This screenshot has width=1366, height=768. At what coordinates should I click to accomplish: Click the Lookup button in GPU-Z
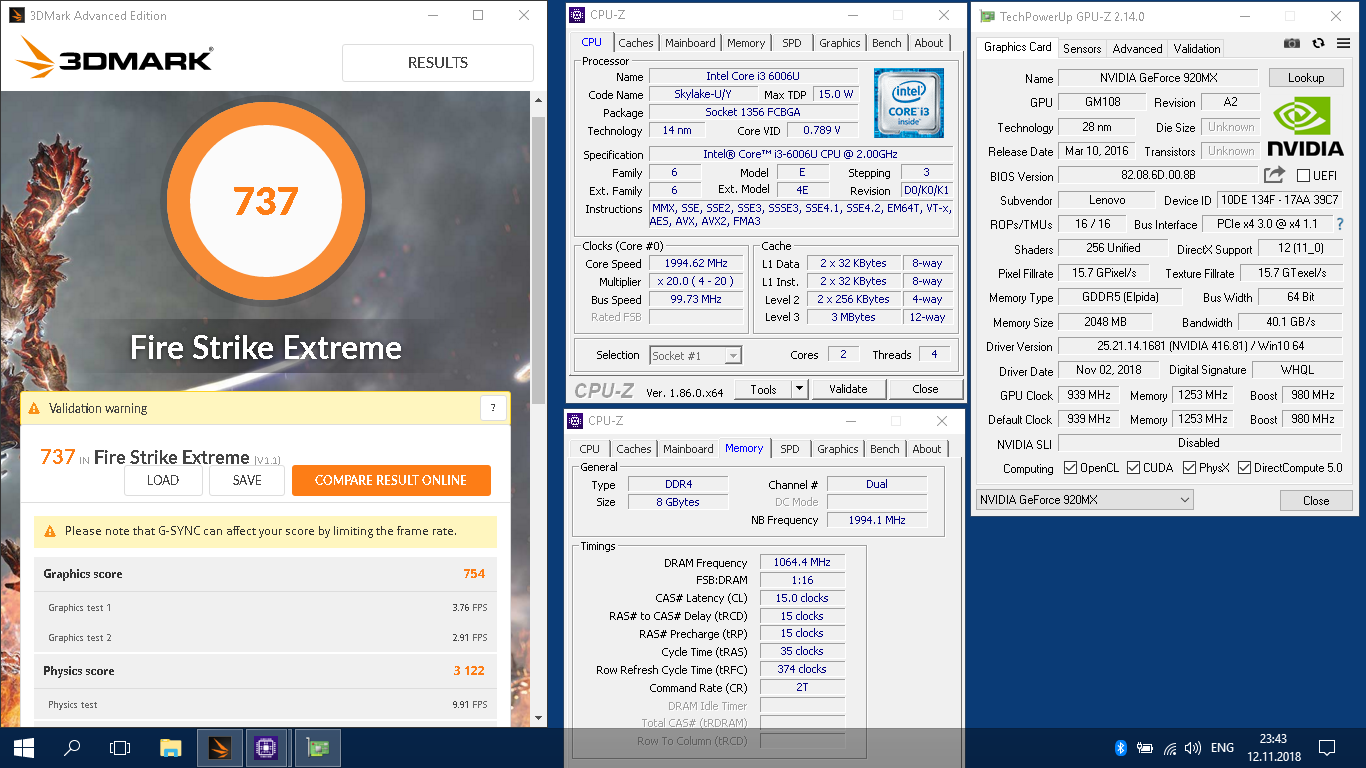[x=1306, y=78]
